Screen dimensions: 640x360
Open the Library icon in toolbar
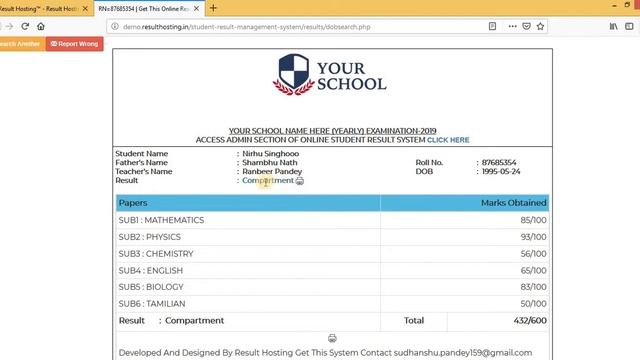point(613,27)
